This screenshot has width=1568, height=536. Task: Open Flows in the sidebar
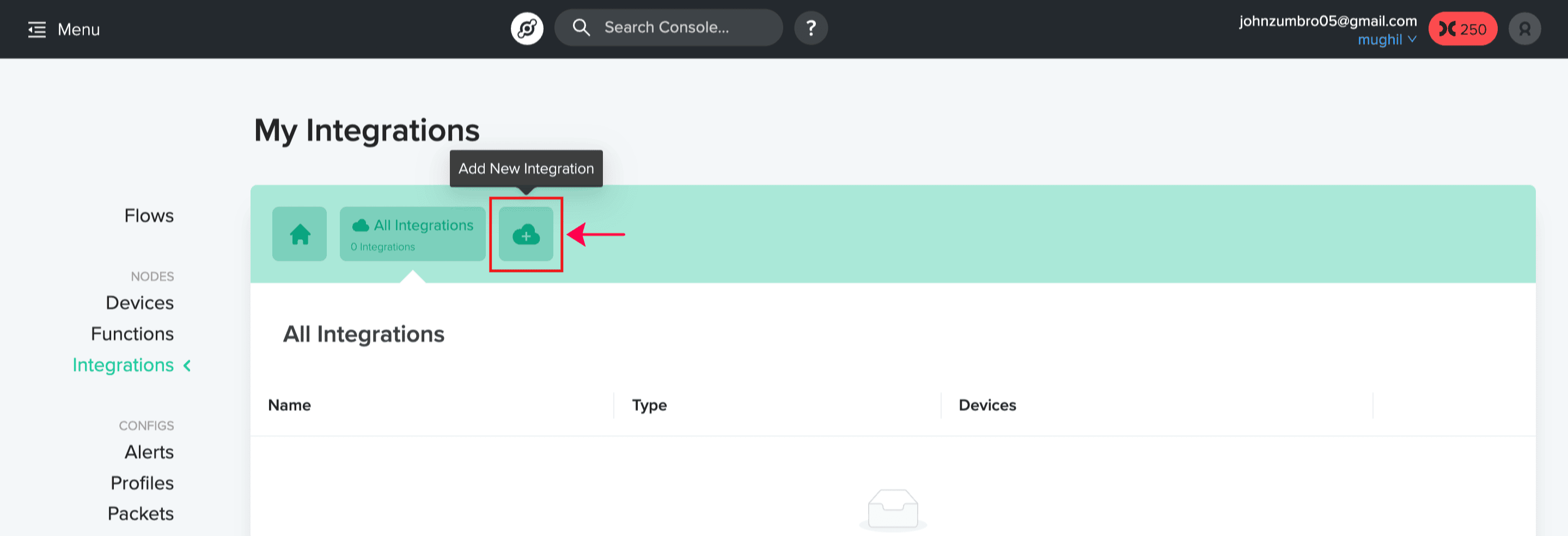[x=149, y=216]
